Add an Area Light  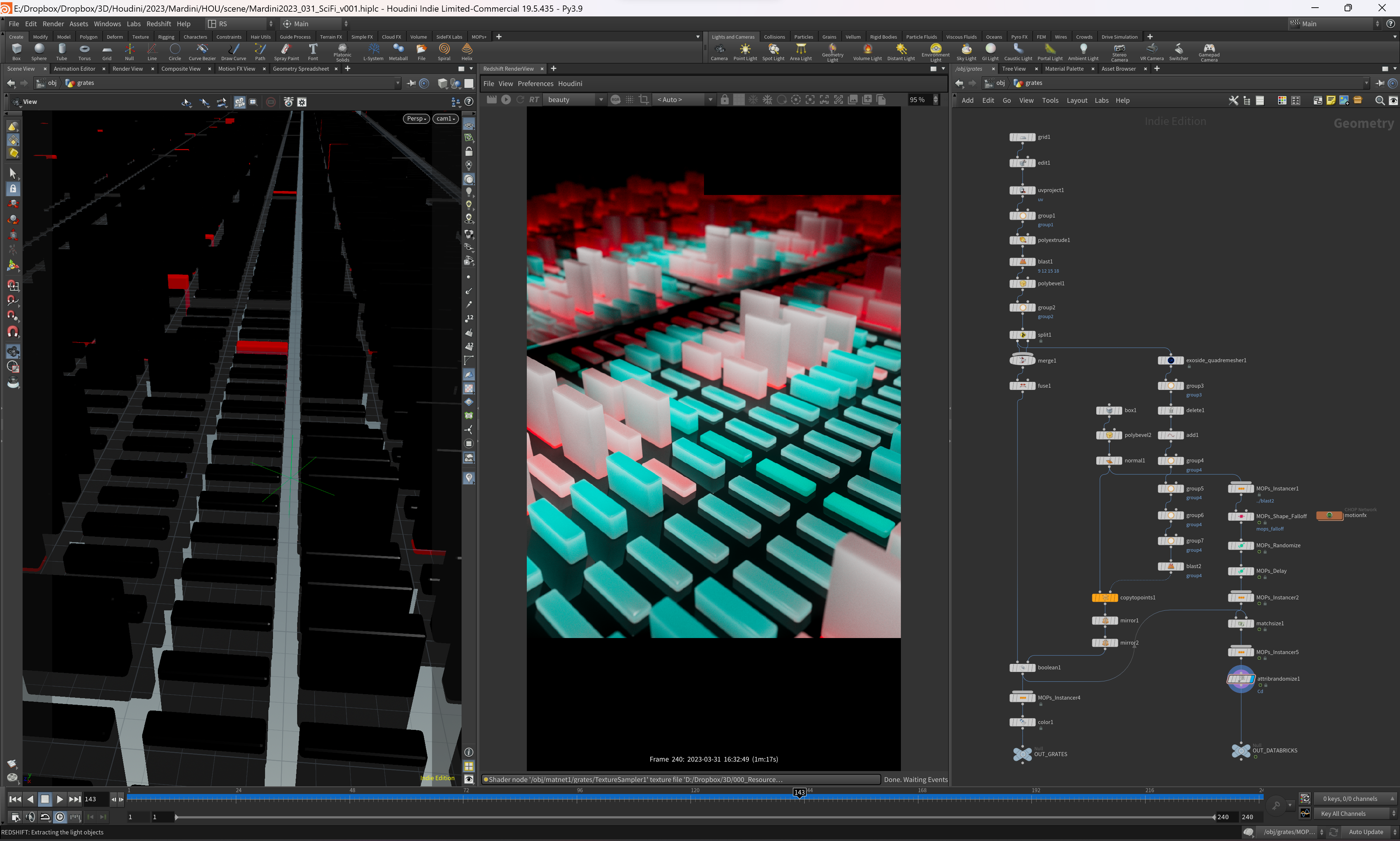(x=801, y=52)
